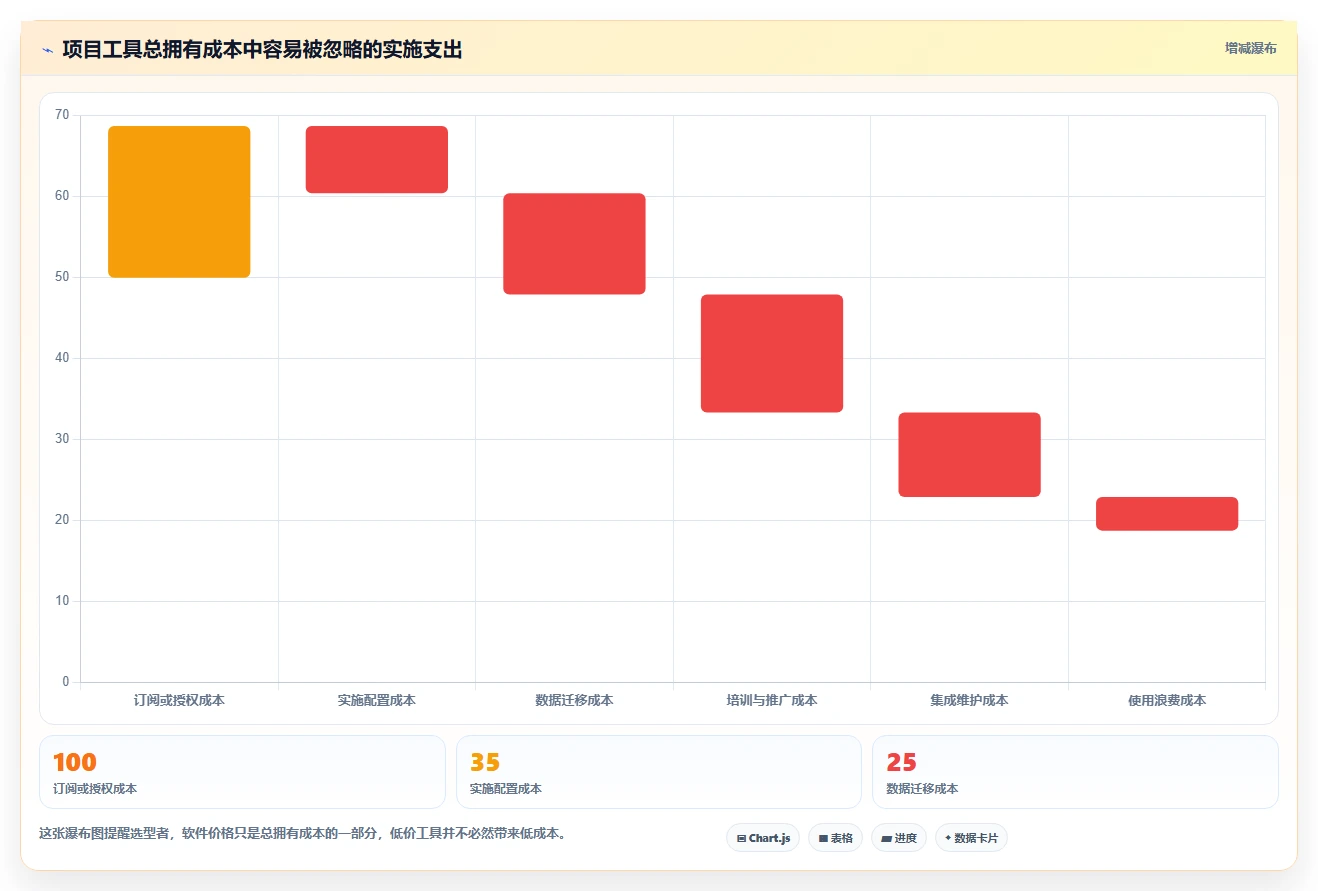This screenshot has width=1318, height=891.
Task: Click y-axis tick value 10
Action: [63, 601]
